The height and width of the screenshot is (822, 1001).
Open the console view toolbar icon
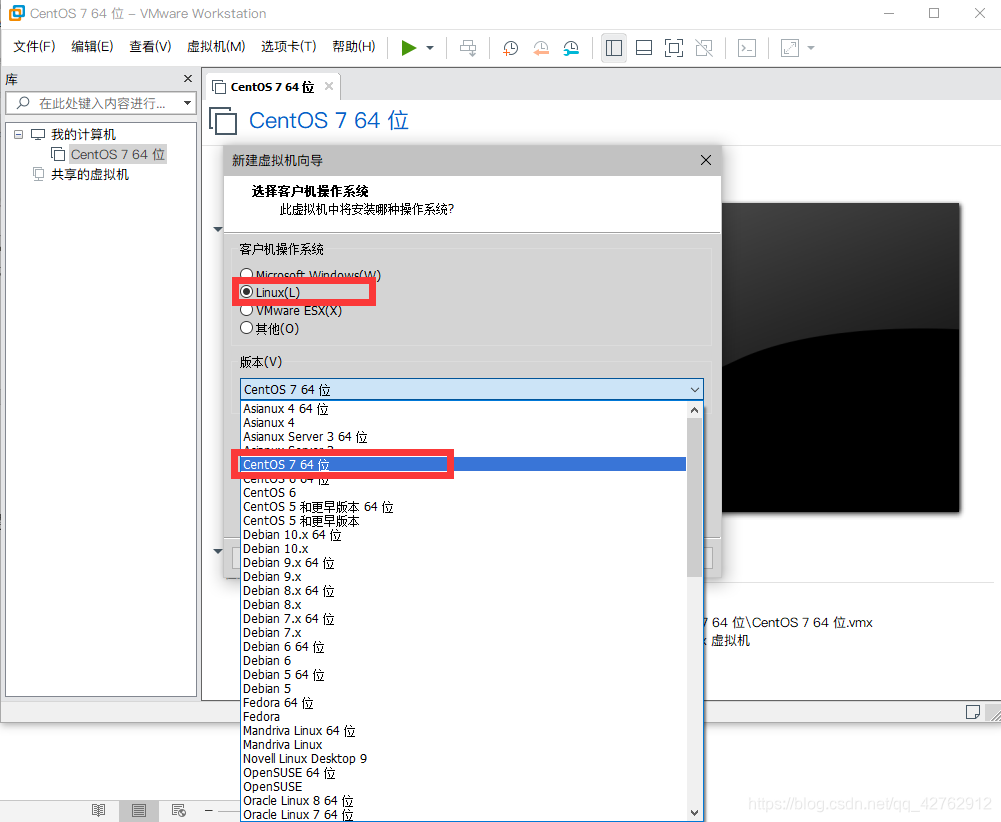(747, 48)
